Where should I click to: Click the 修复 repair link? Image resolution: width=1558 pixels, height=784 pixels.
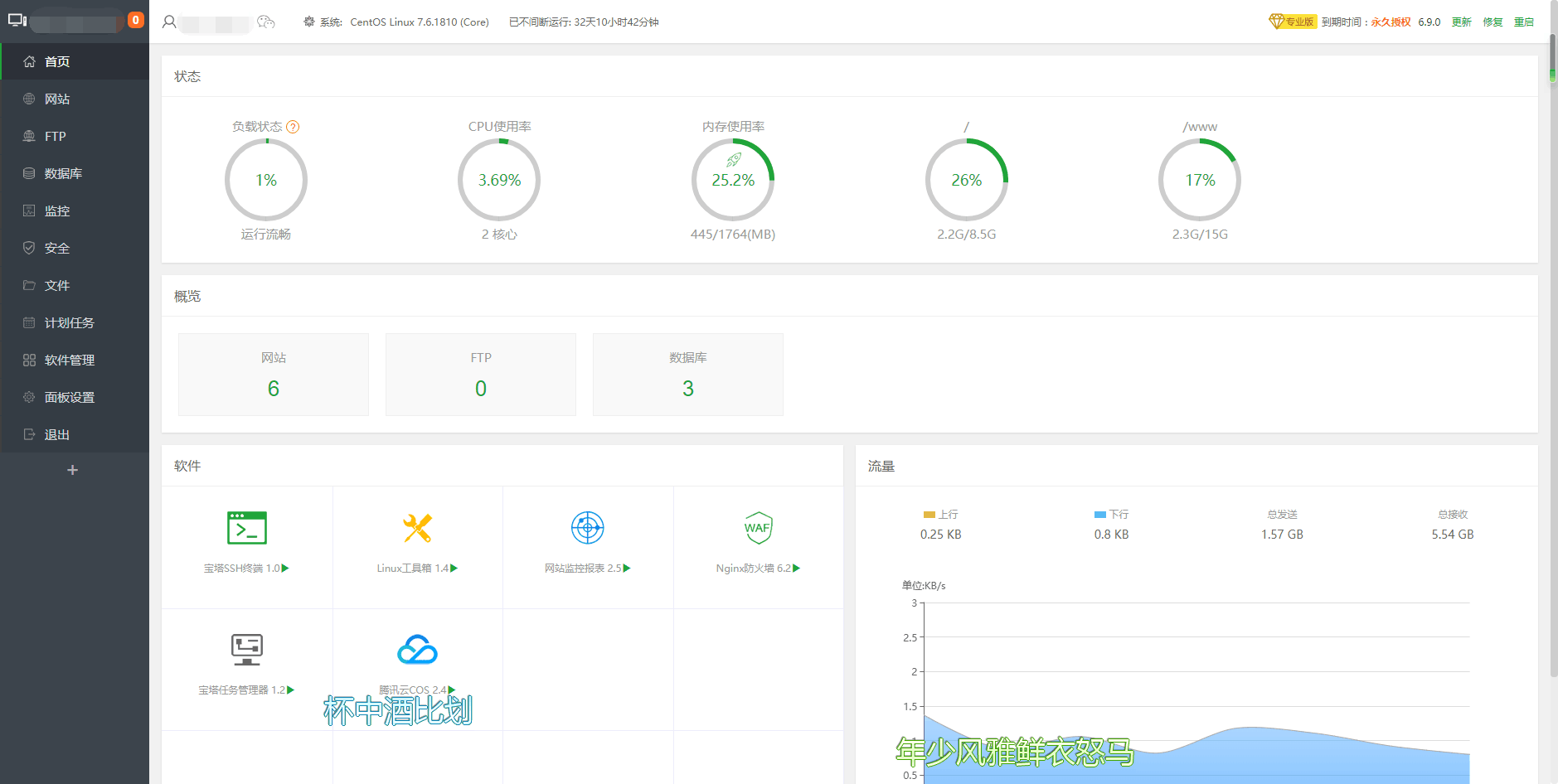click(x=1493, y=22)
